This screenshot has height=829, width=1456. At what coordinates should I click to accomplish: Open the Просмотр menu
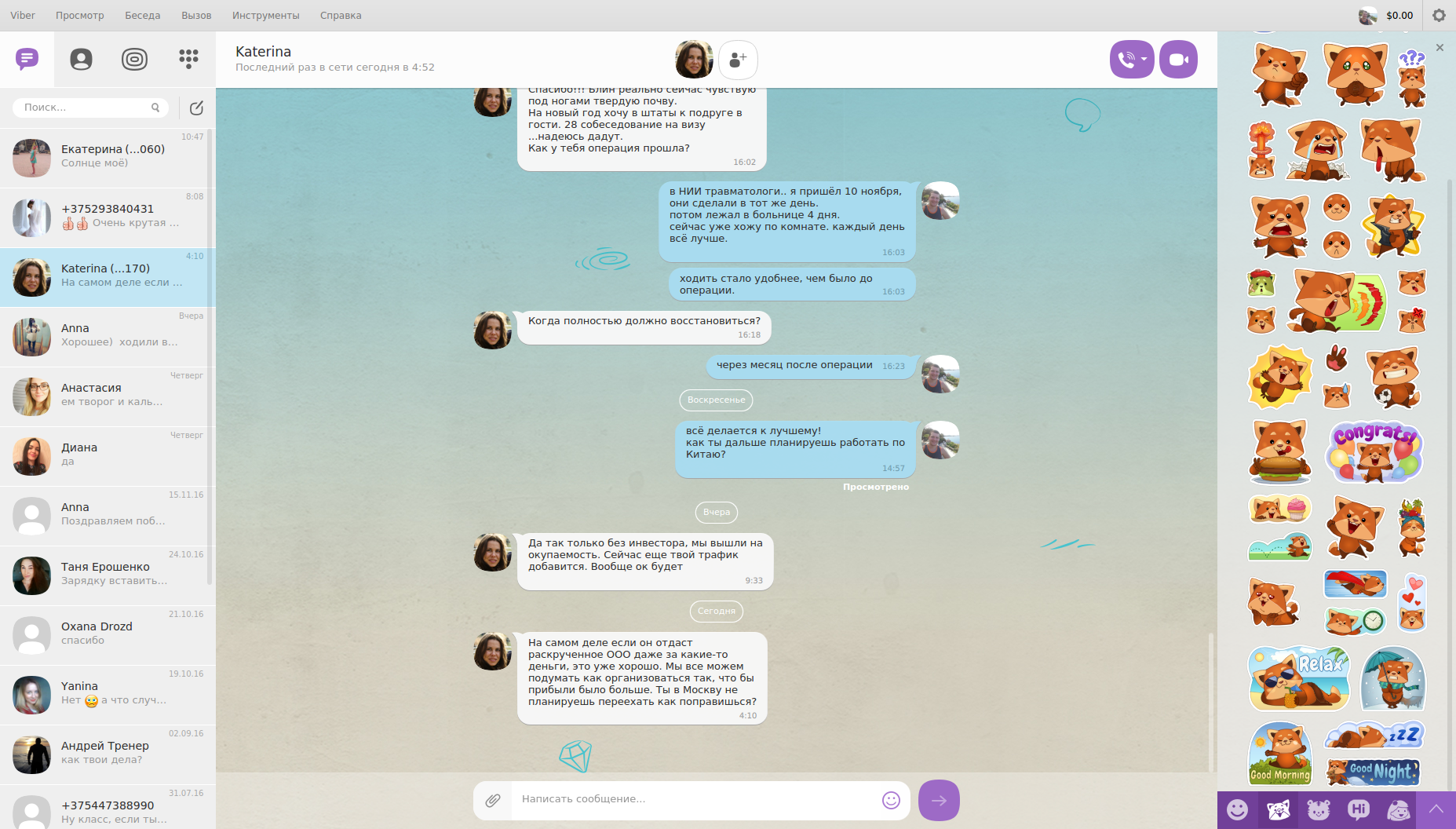pos(80,15)
